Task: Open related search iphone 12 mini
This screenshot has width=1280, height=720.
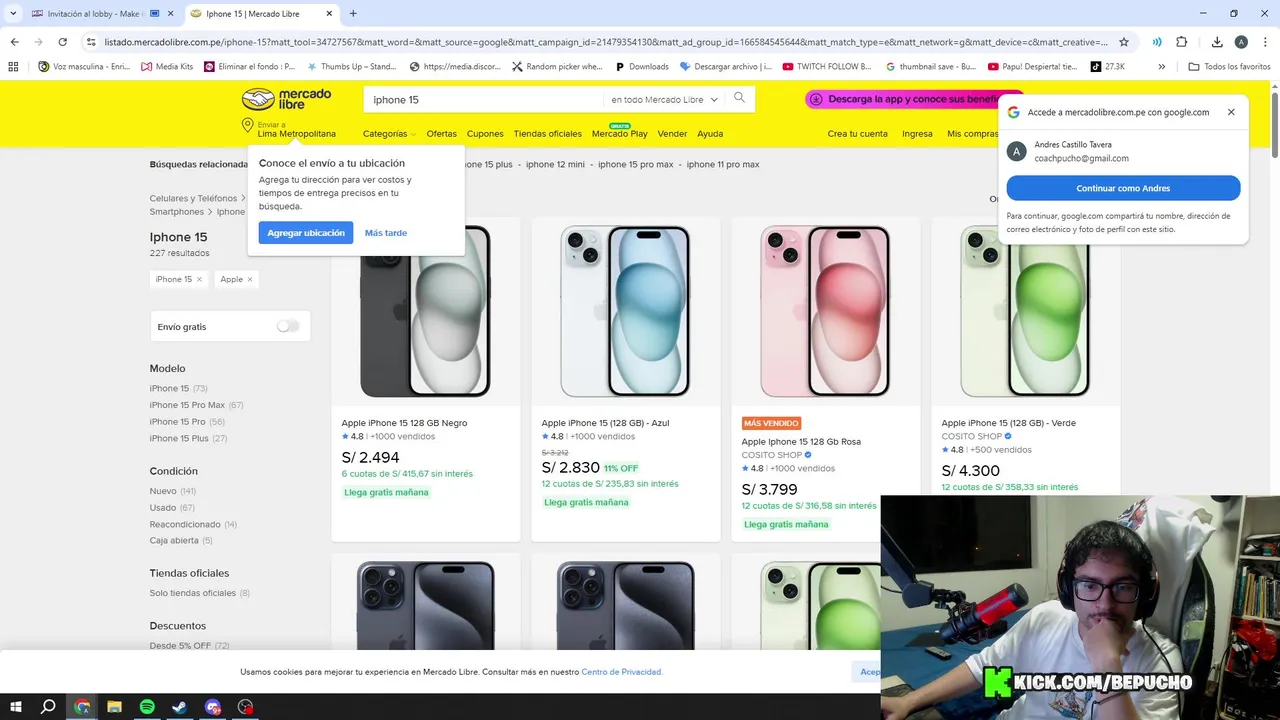Action: tap(555, 164)
